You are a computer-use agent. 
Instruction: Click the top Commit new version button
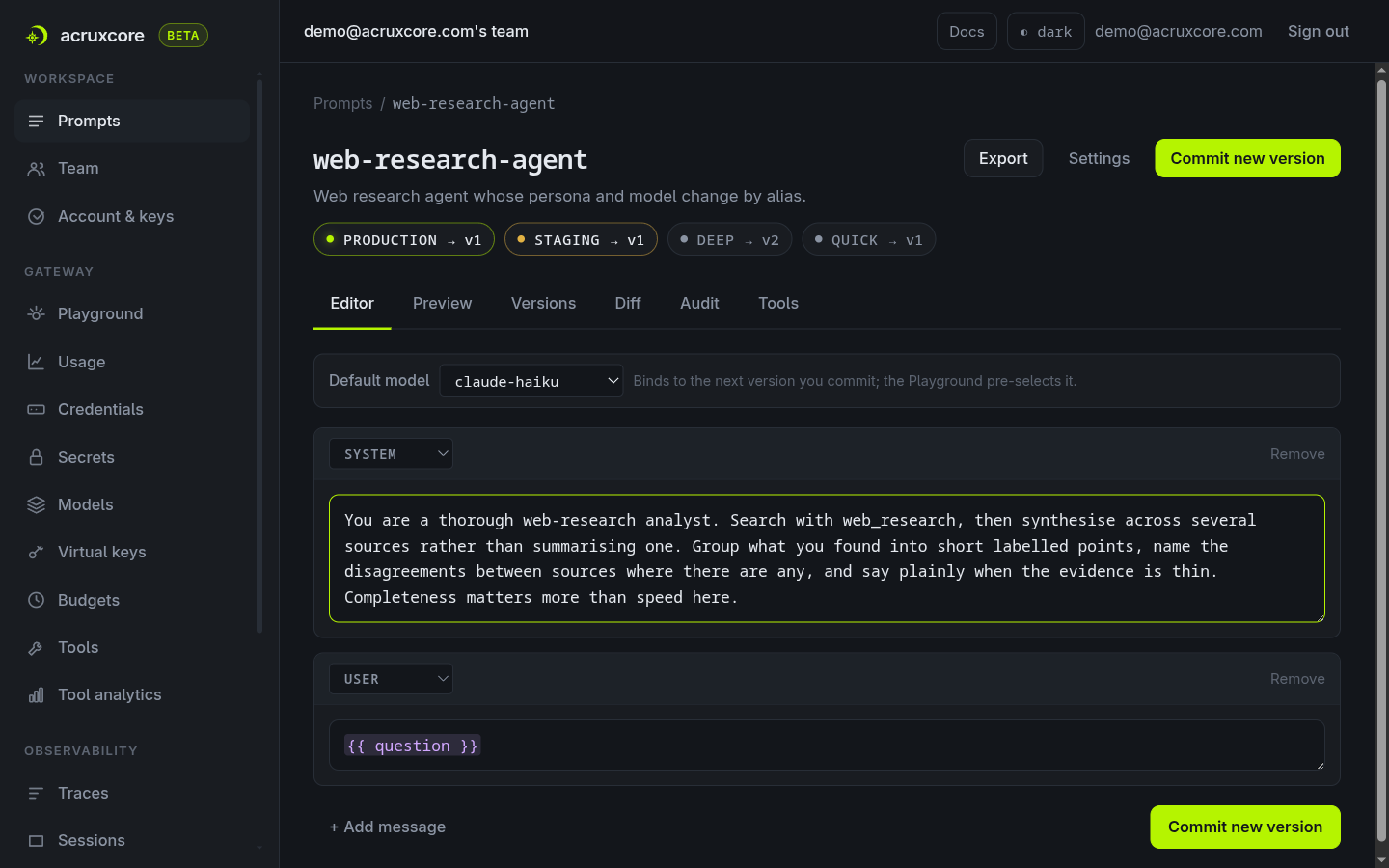[x=1247, y=158]
